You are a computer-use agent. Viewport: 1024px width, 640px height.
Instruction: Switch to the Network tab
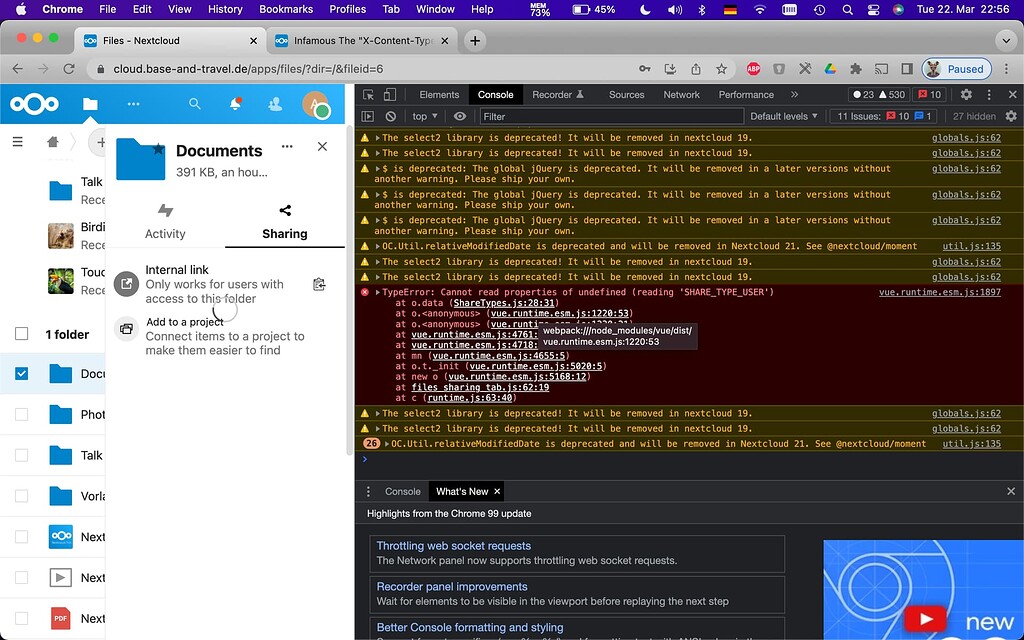(x=681, y=95)
